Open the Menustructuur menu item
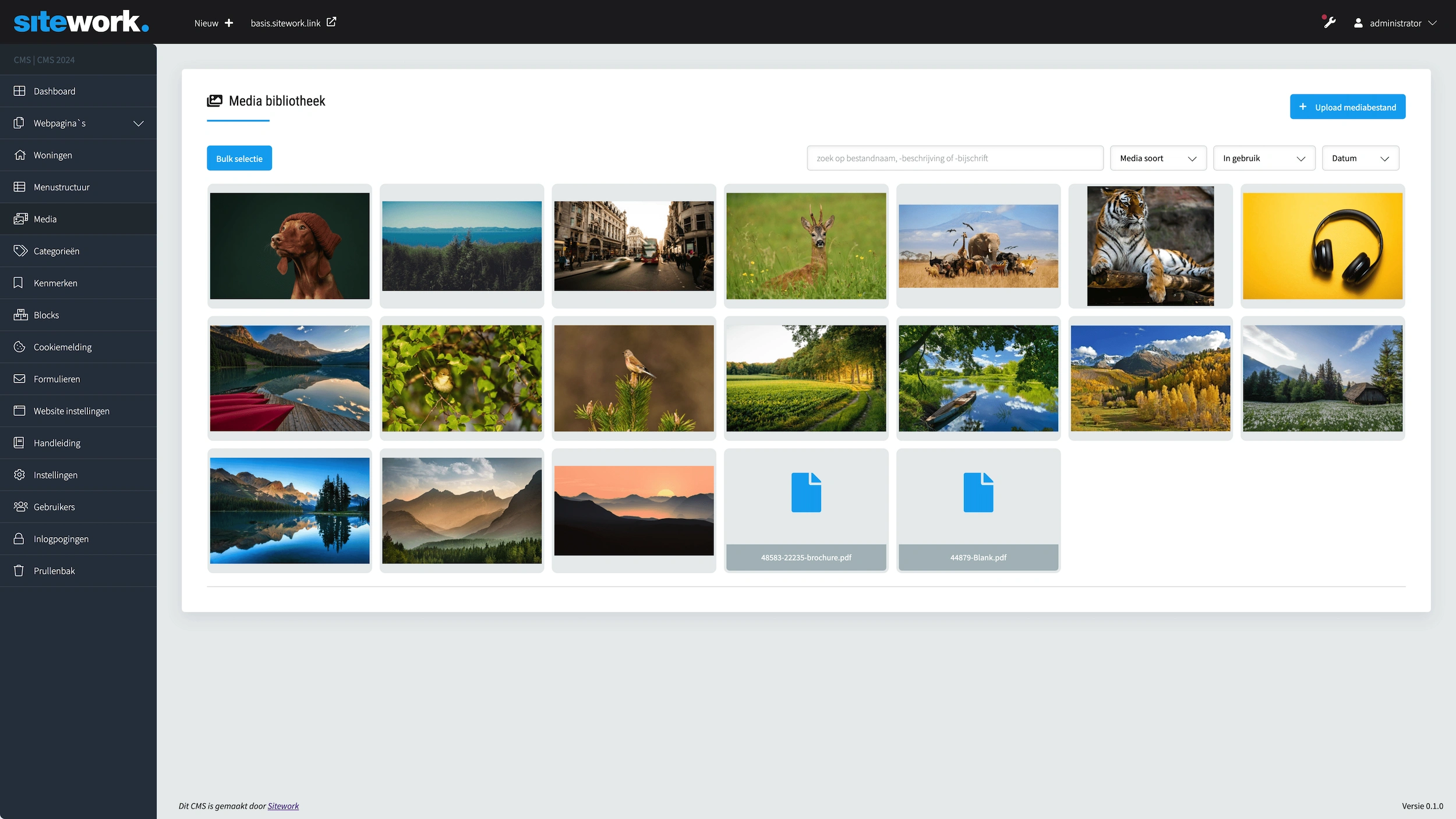Screen dimensions: 1456x819 tap(62, 187)
